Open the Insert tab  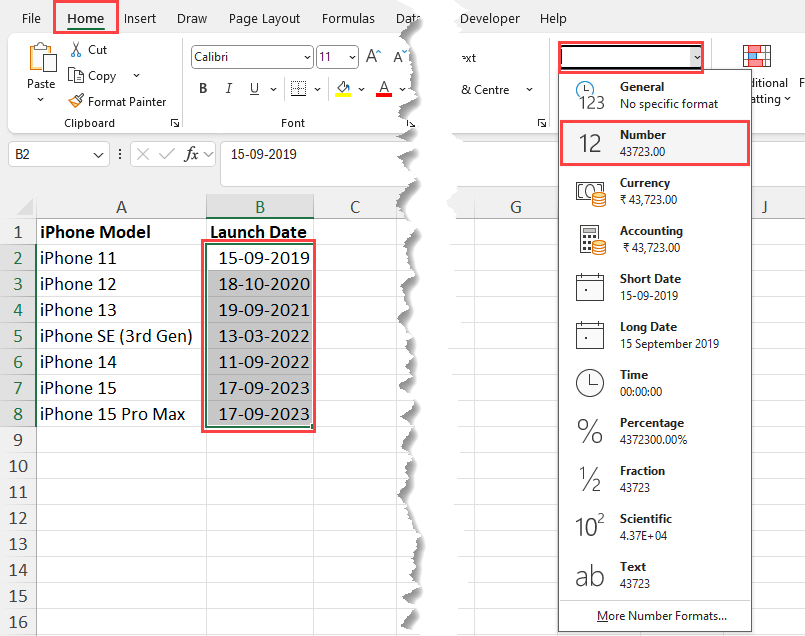140,18
